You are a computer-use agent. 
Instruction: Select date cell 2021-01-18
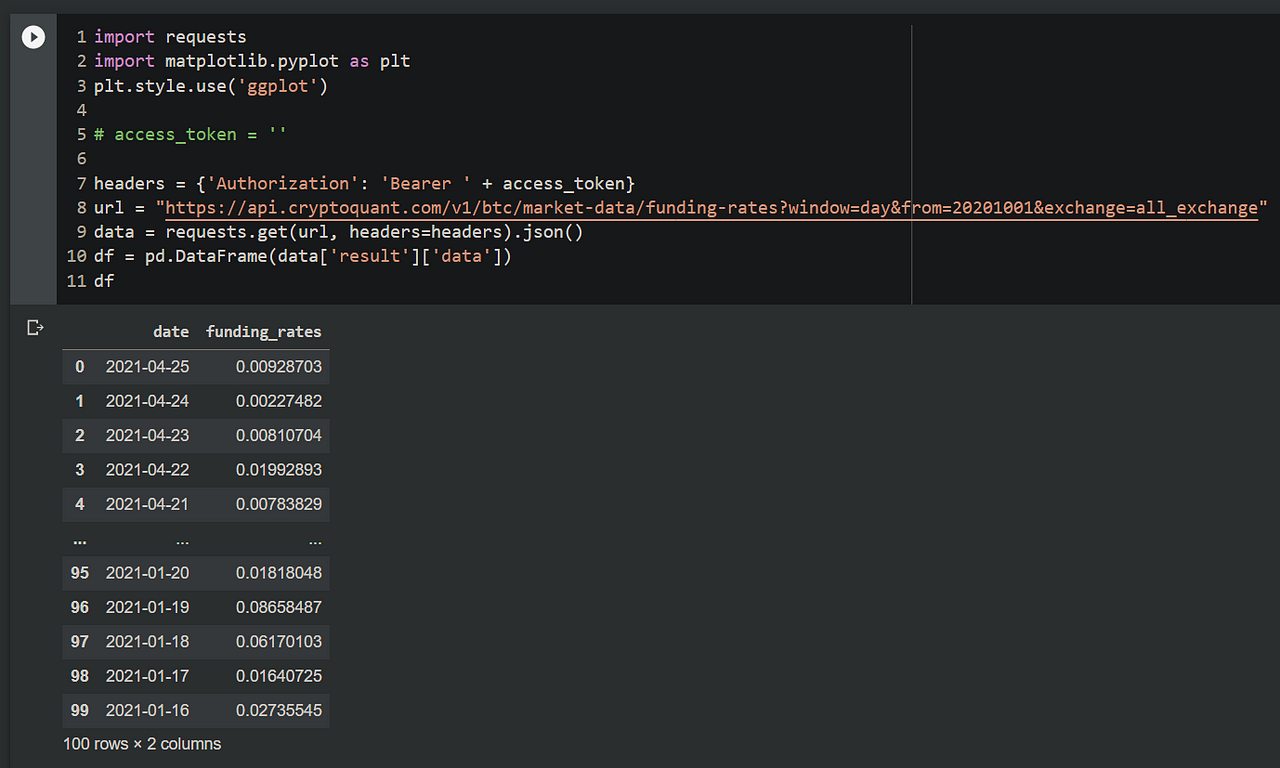pyautogui.click(x=147, y=641)
